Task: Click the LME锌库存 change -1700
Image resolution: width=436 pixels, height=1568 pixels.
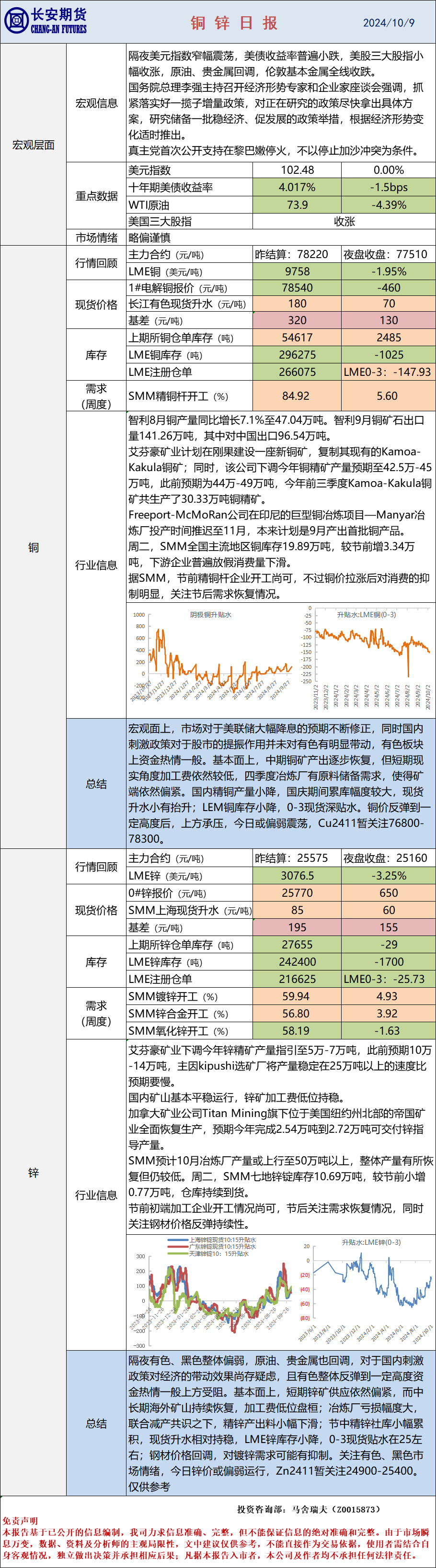Action: (389, 962)
